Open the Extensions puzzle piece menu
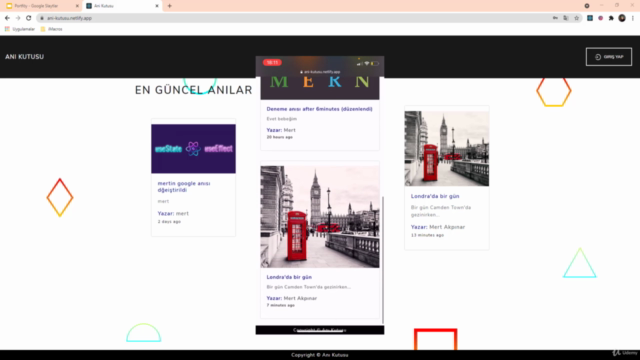Viewport: 640px width, 360px height. click(x=611, y=18)
